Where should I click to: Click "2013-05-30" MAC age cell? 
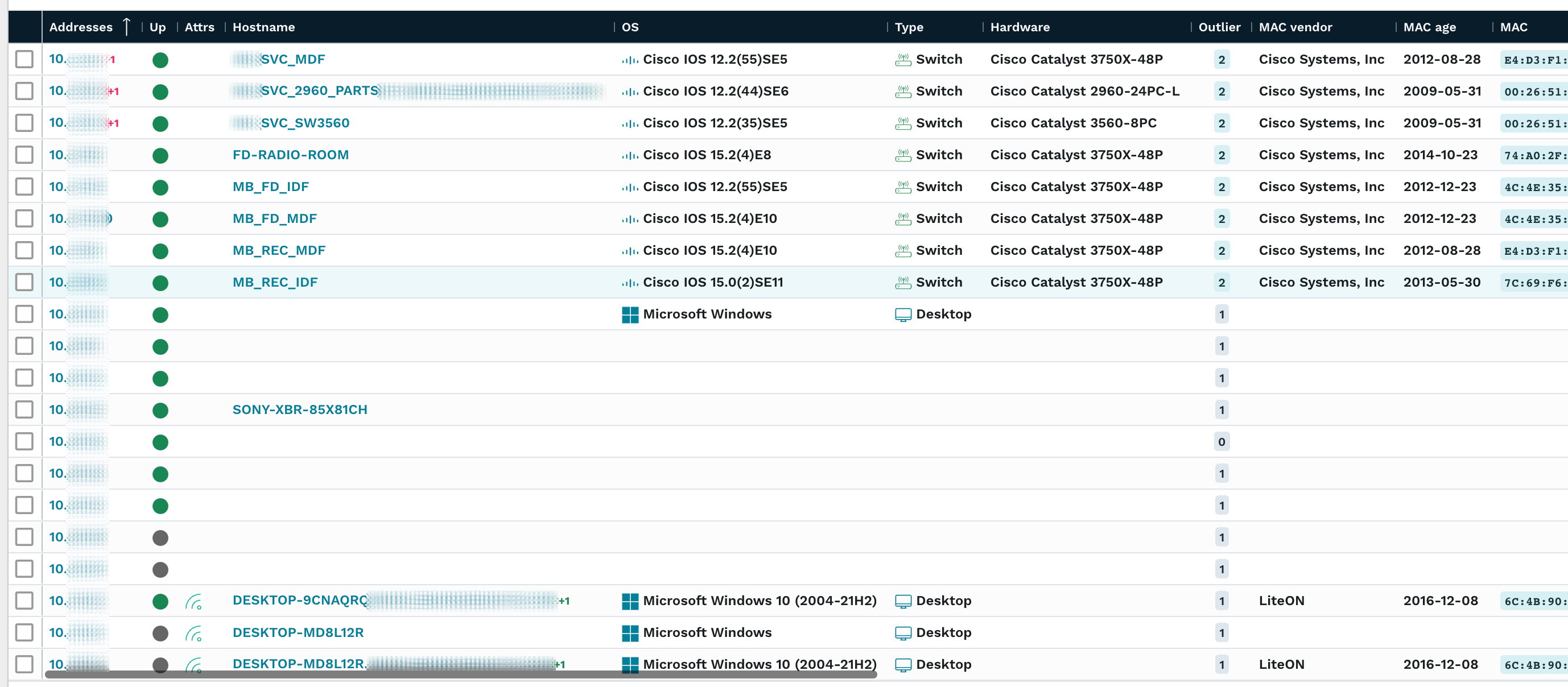pyautogui.click(x=1441, y=282)
